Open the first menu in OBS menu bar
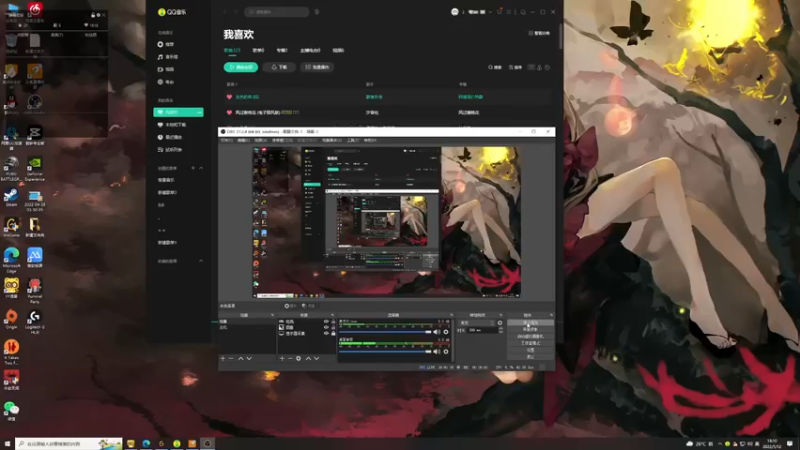The image size is (800, 450). point(227,140)
